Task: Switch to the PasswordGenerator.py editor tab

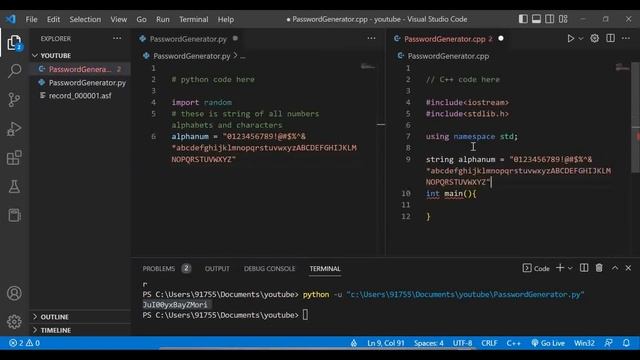Action: (188, 39)
